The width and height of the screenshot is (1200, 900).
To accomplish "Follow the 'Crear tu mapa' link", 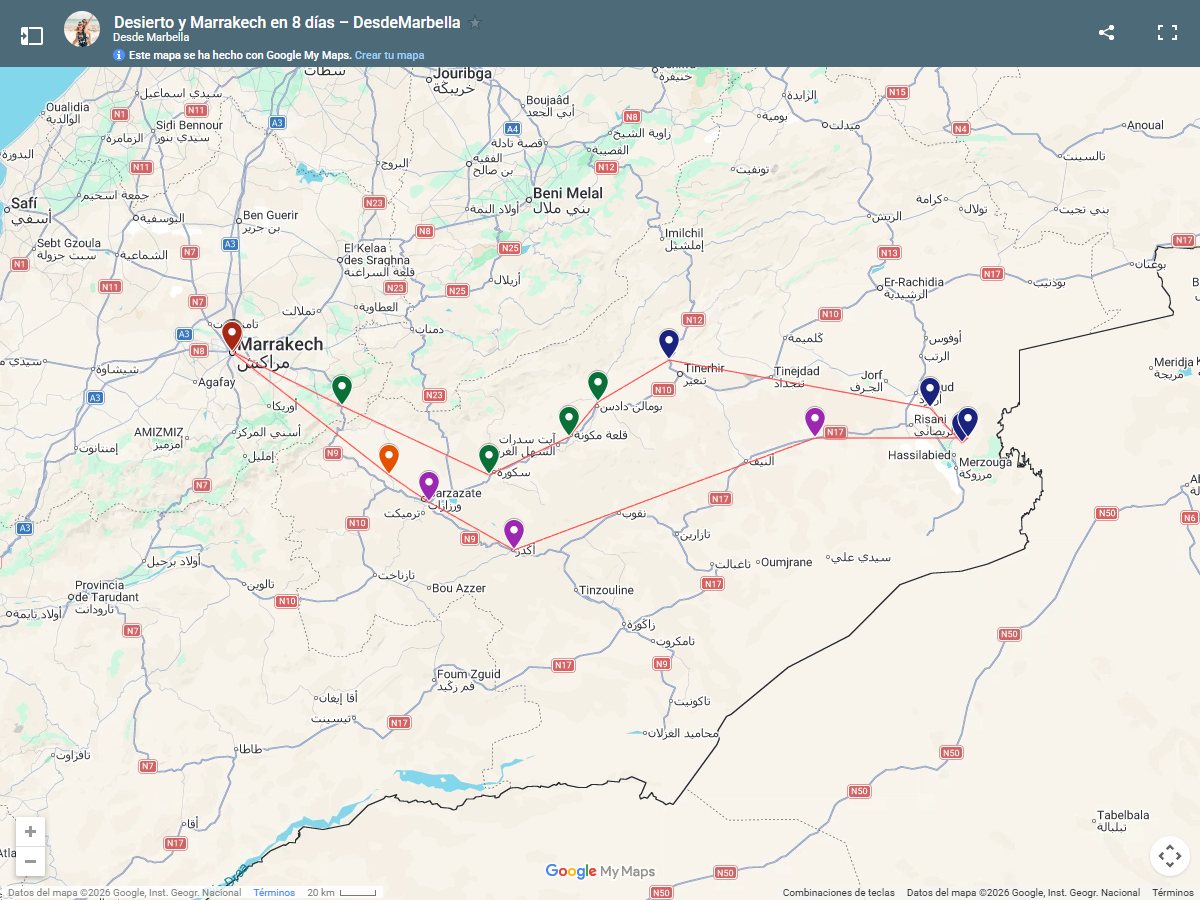I will pyautogui.click(x=389, y=55).
